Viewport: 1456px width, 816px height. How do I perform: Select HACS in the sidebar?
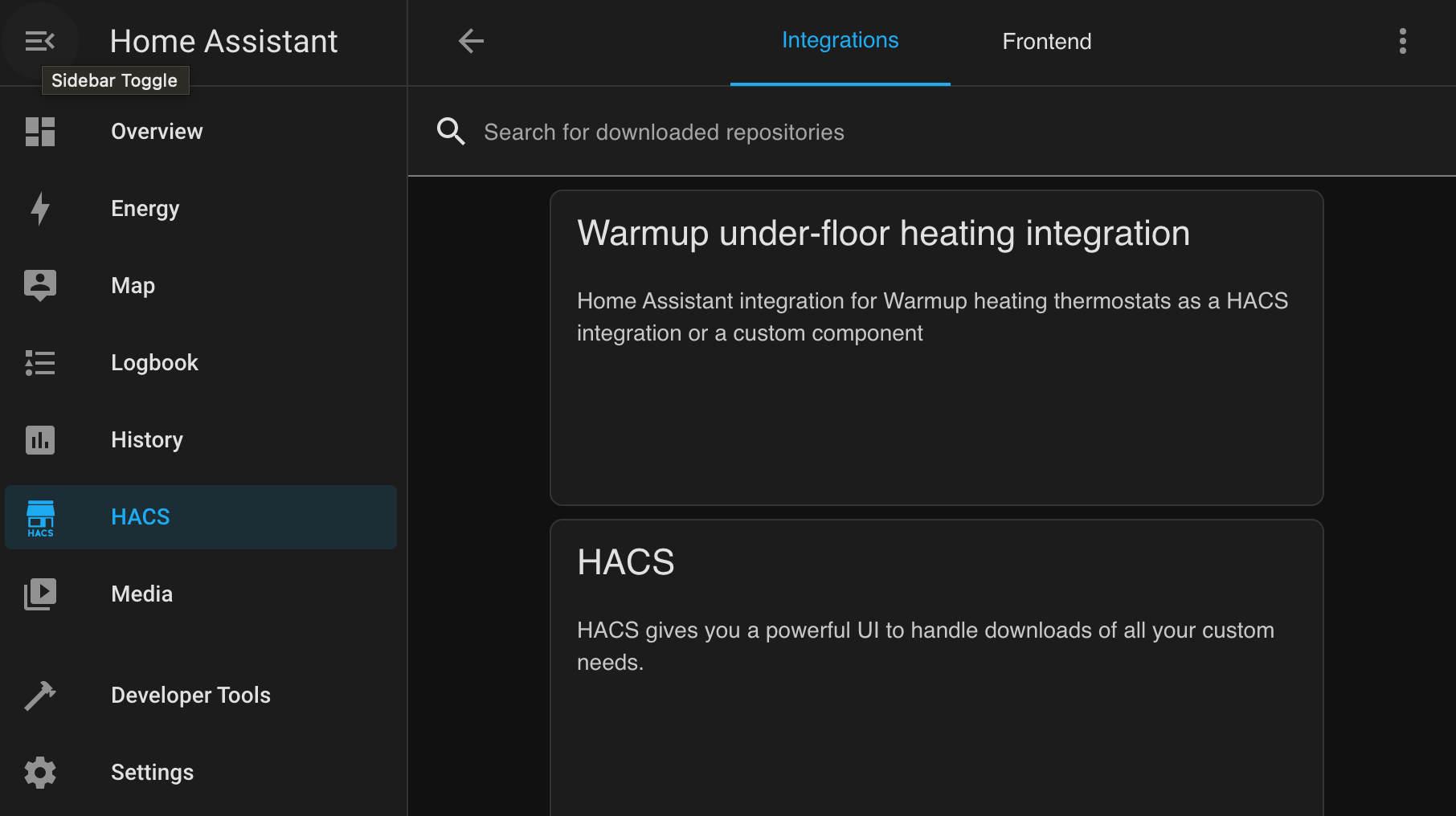pos(201,517)
